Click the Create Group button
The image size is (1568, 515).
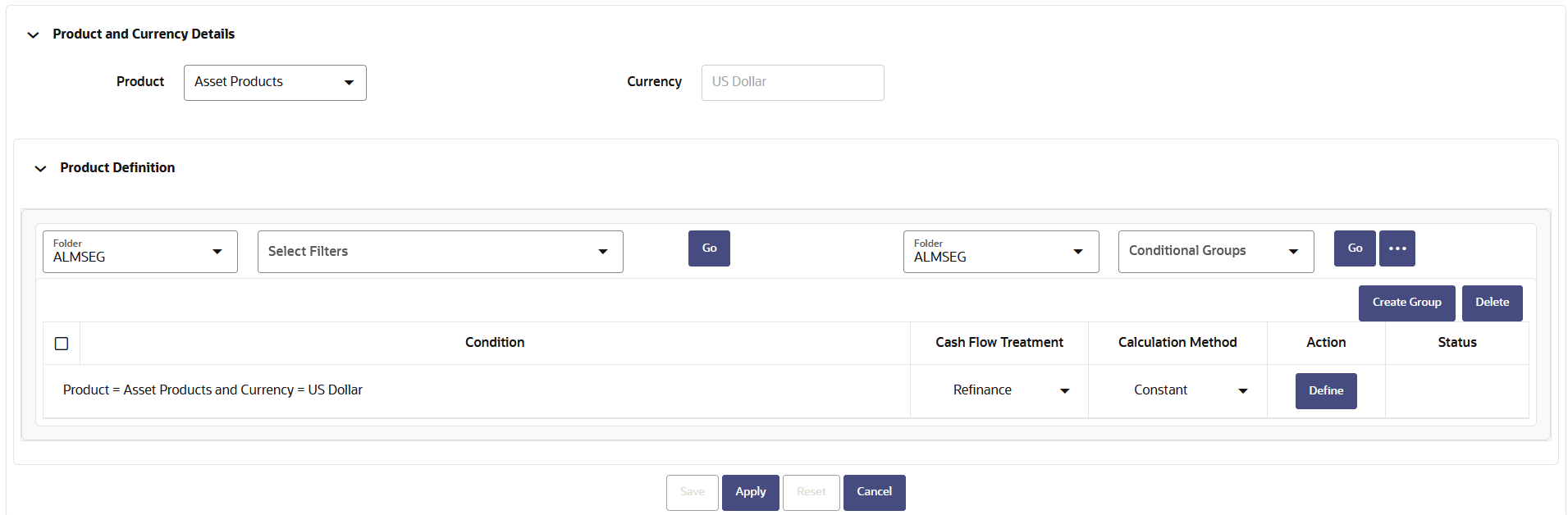pyautogui.click(x=1406, y=302)
